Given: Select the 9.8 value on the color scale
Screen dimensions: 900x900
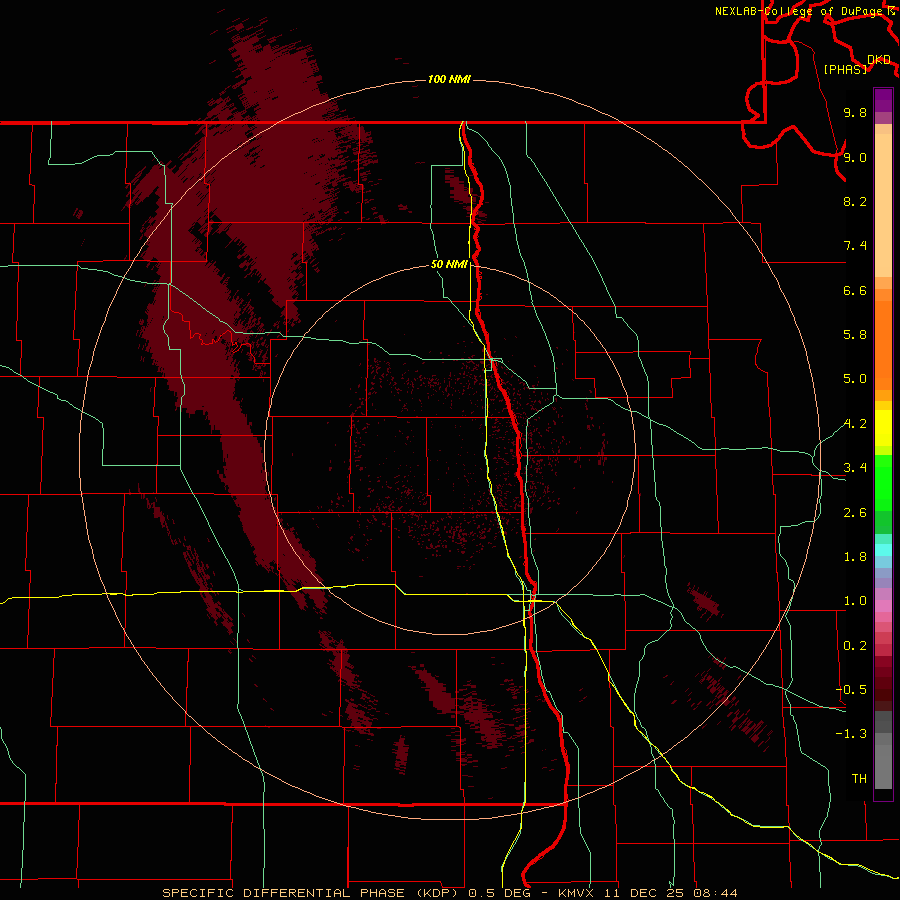Looking at the screenshot, I should click(x=855, y=113).
